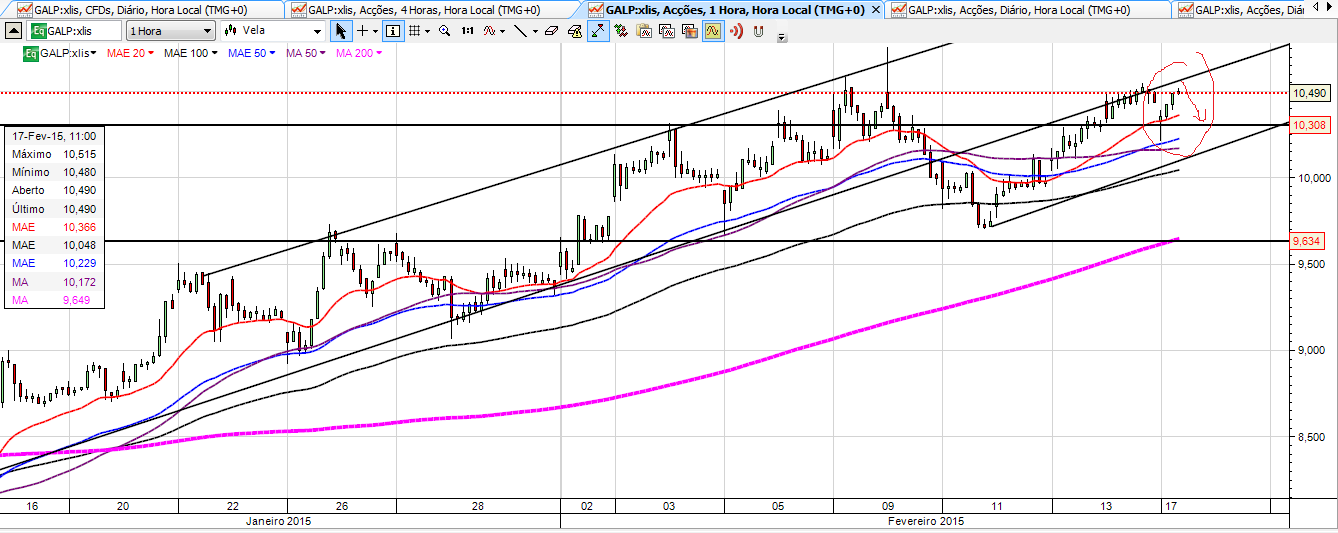The width and height of the screenshot is (1338, 533).
Task: Click the Aberto 10,490 row in data box
Action: pyautogui.click(x=55, y=190)
